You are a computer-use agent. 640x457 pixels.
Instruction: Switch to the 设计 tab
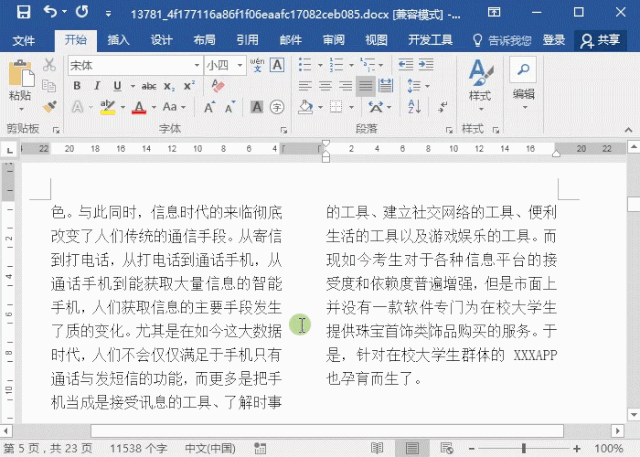[x=161, y=40]
